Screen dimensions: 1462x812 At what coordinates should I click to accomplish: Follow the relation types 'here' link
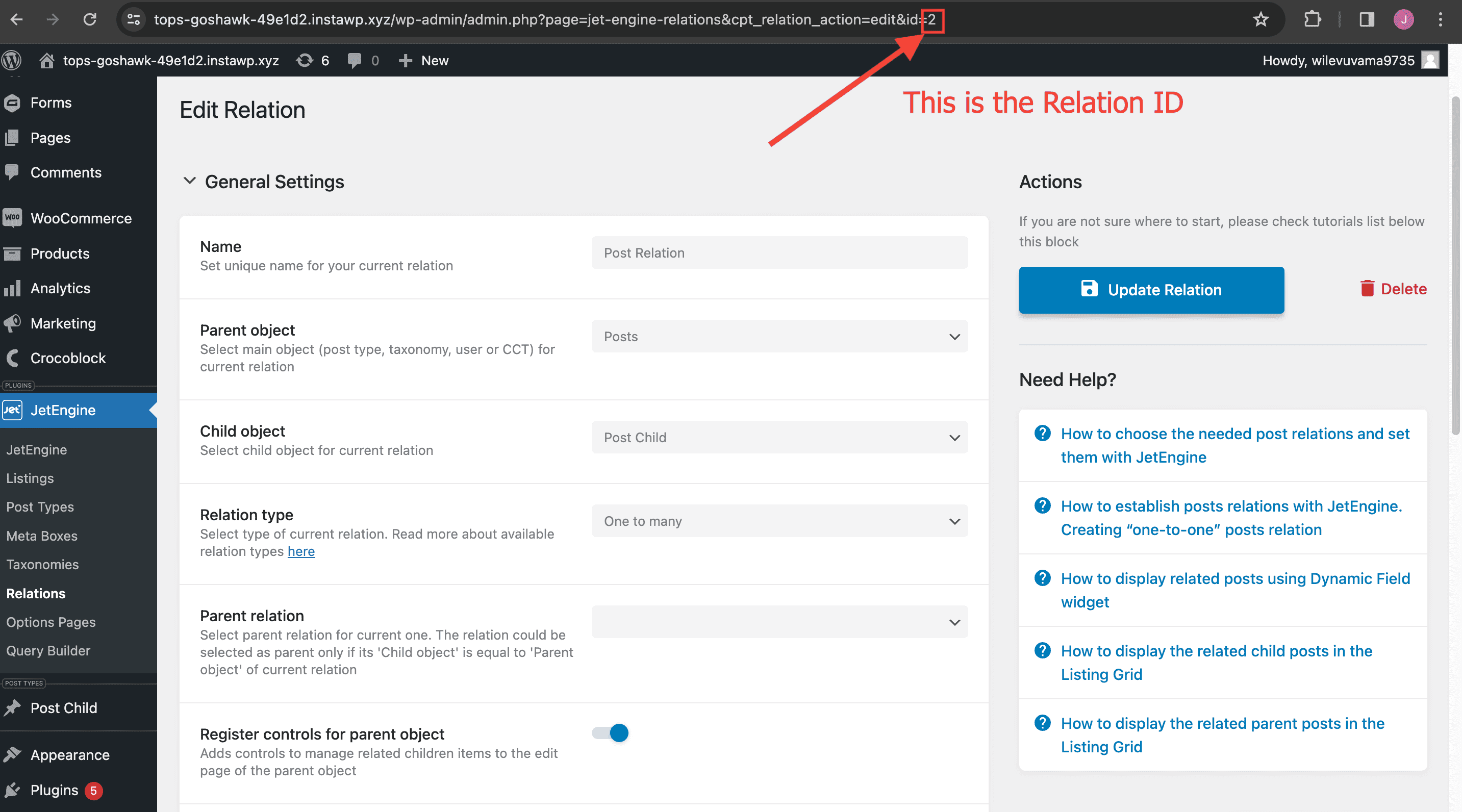point(301,551)
